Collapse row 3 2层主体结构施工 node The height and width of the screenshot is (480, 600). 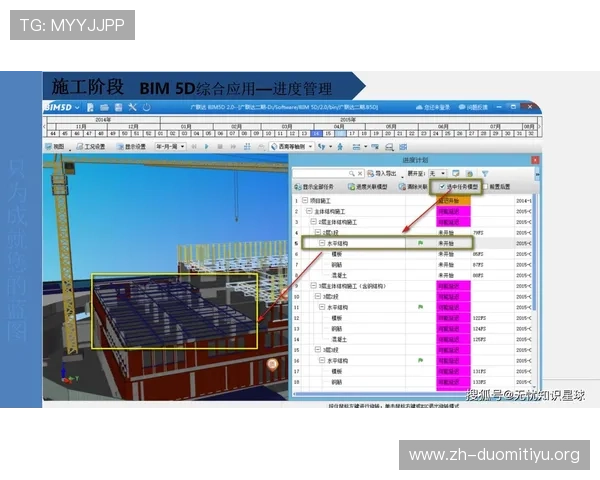(x=313, y=222)
